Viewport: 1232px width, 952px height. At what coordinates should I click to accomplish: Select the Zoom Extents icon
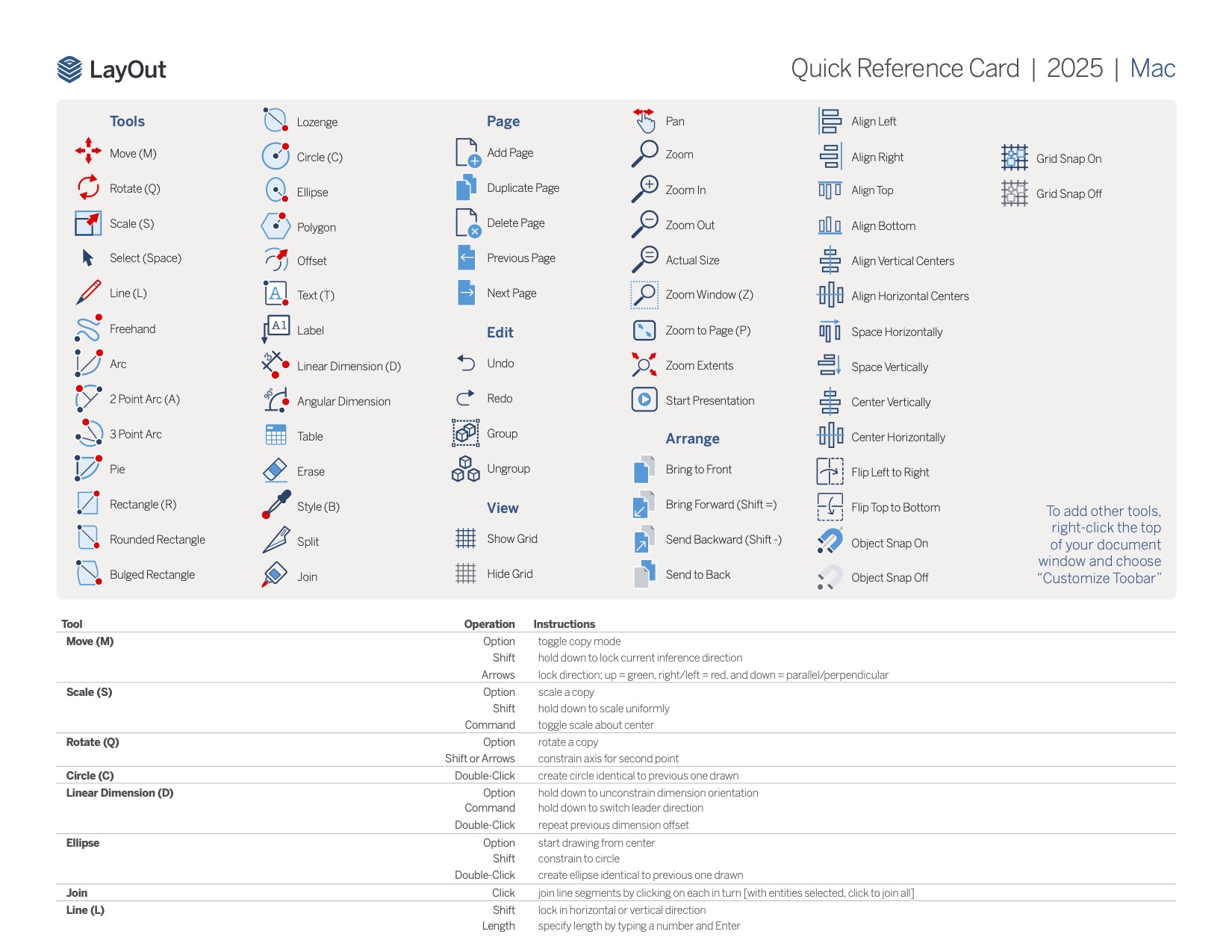point(644,364)
